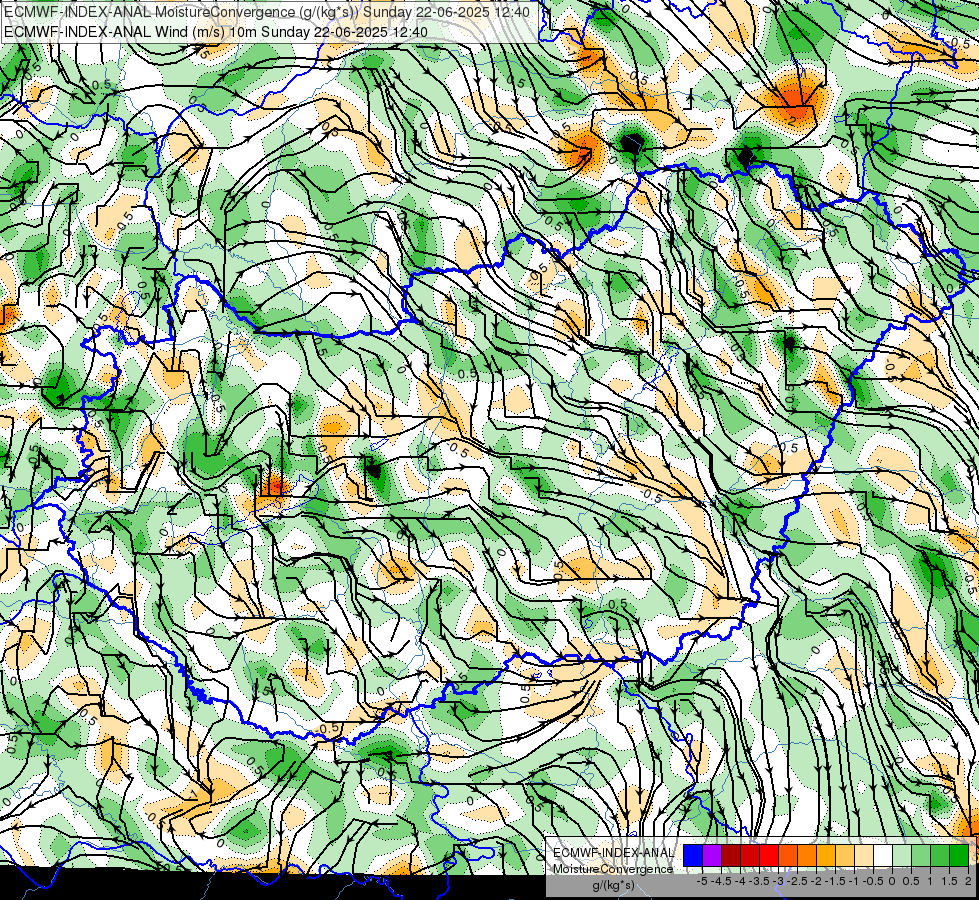Click the purple legend swatch between -5 and -4.5
Screen dimensions: 979x900
pos(712,856)
